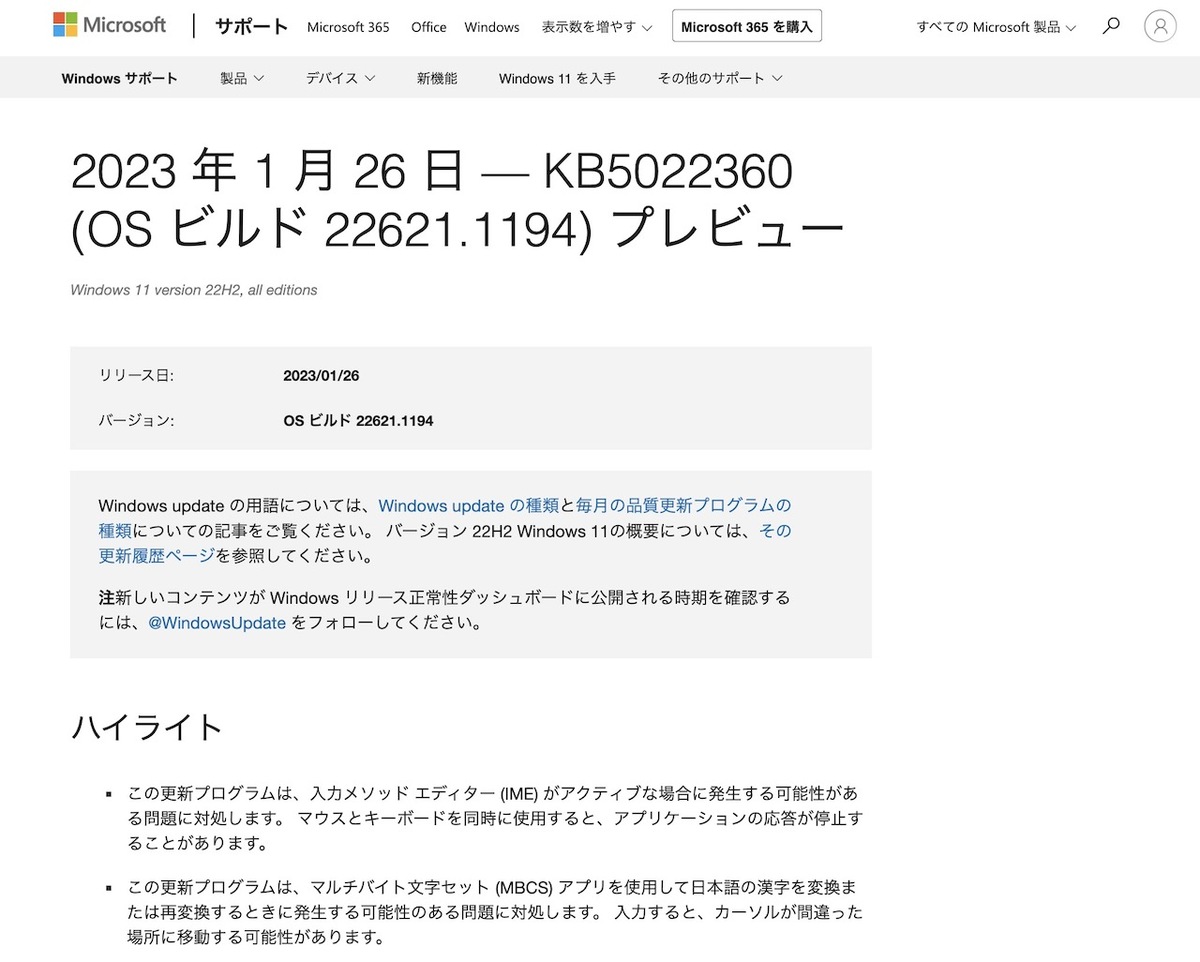The height and width of the screenshot is (962, 1200).
Task: Open @WindowsUpdate link
Action: (217, 623)
